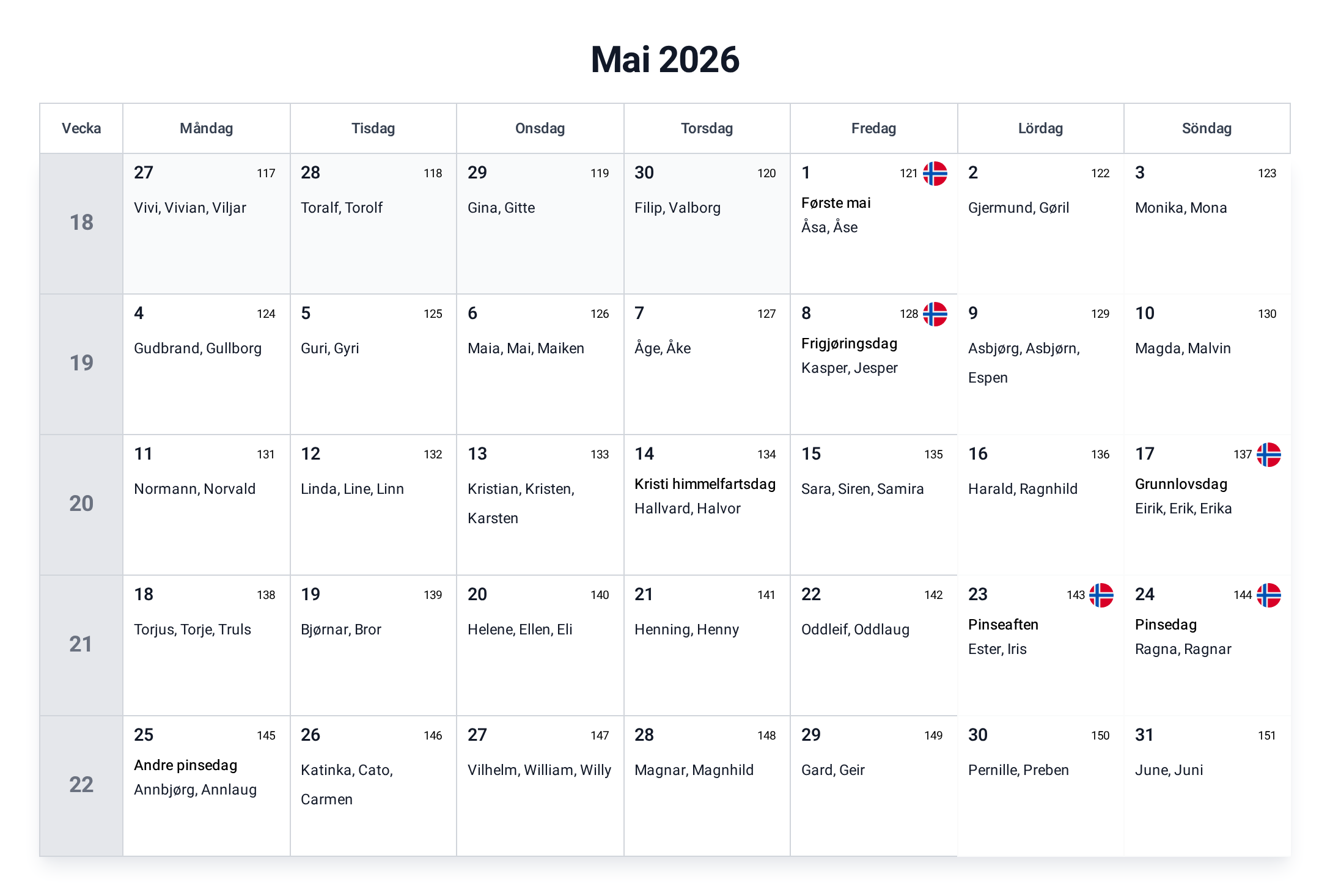Select day 20 with Helene, Ellen, Eli
Screen dimensions: 1330x896
click(x=540, y=645)
